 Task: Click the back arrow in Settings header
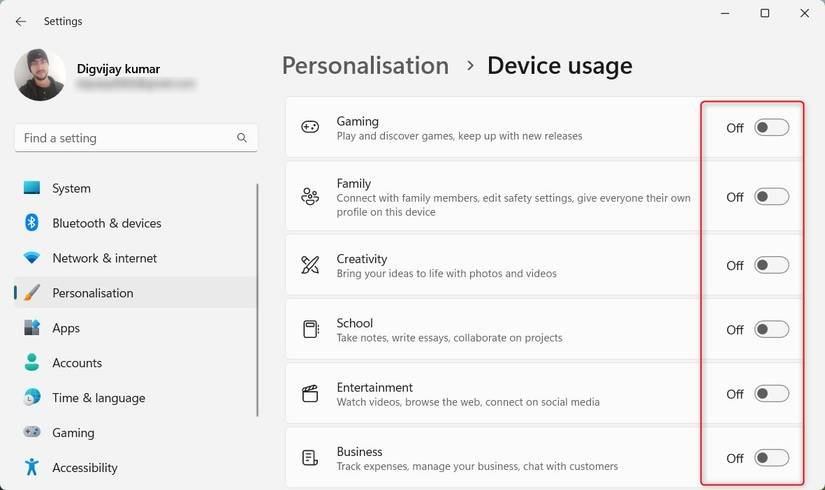coord(20,21)
